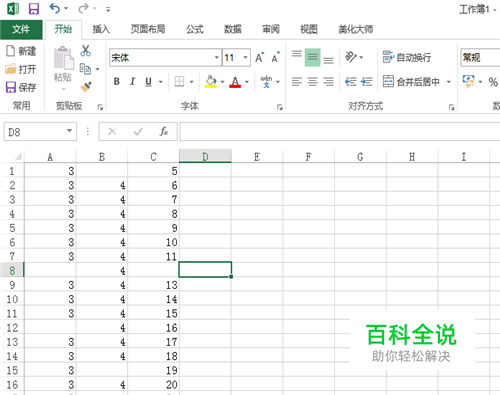Click the Increase Indent icon

[366, 82]
